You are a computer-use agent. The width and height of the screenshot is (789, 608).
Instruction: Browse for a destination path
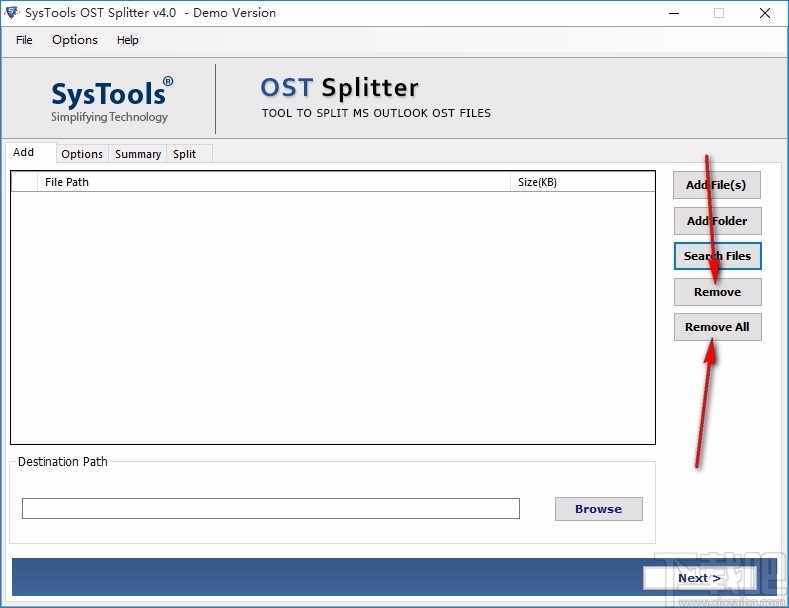coord(598,509)
